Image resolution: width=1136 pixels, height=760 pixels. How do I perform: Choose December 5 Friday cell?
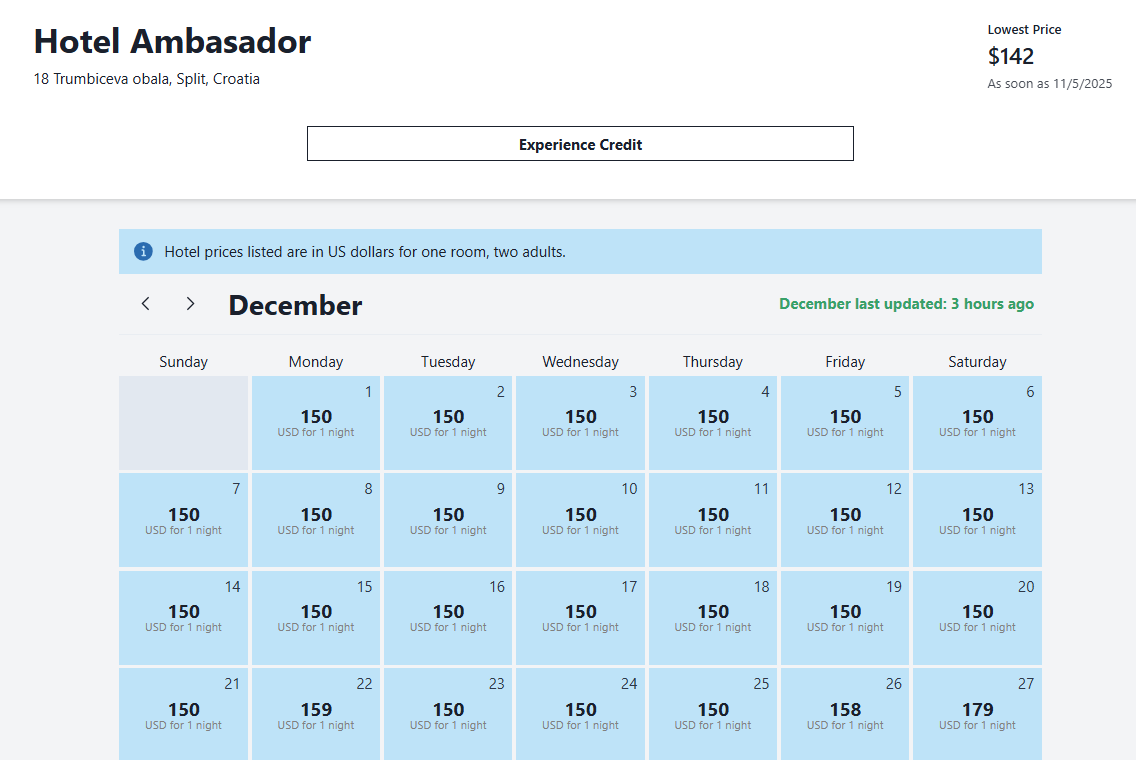point(845,423)
